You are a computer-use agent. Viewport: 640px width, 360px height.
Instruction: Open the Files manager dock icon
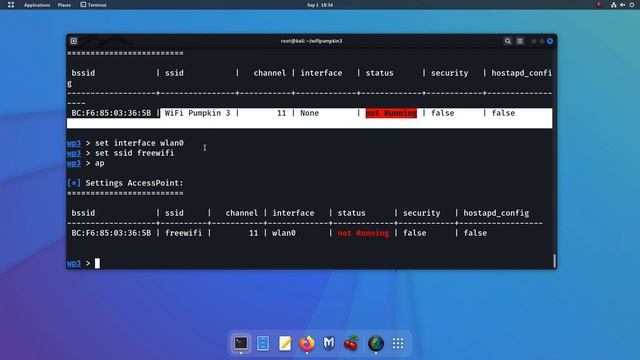pos(263,343)
